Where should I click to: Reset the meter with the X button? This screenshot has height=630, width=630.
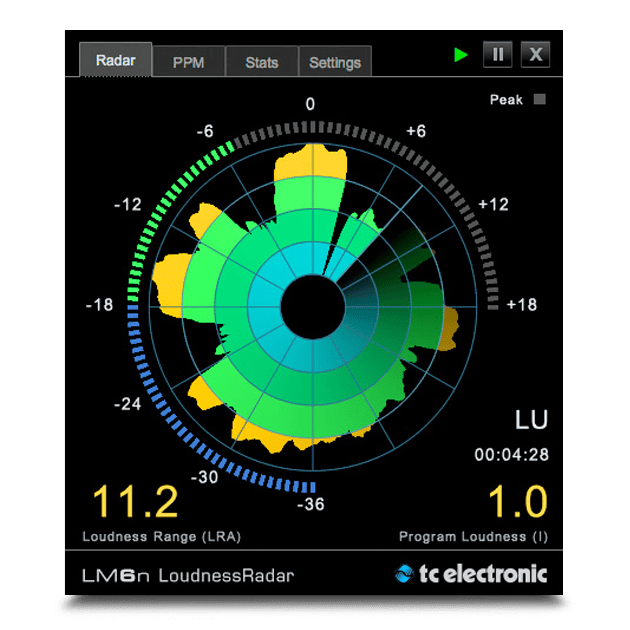(x=535, y=54)
